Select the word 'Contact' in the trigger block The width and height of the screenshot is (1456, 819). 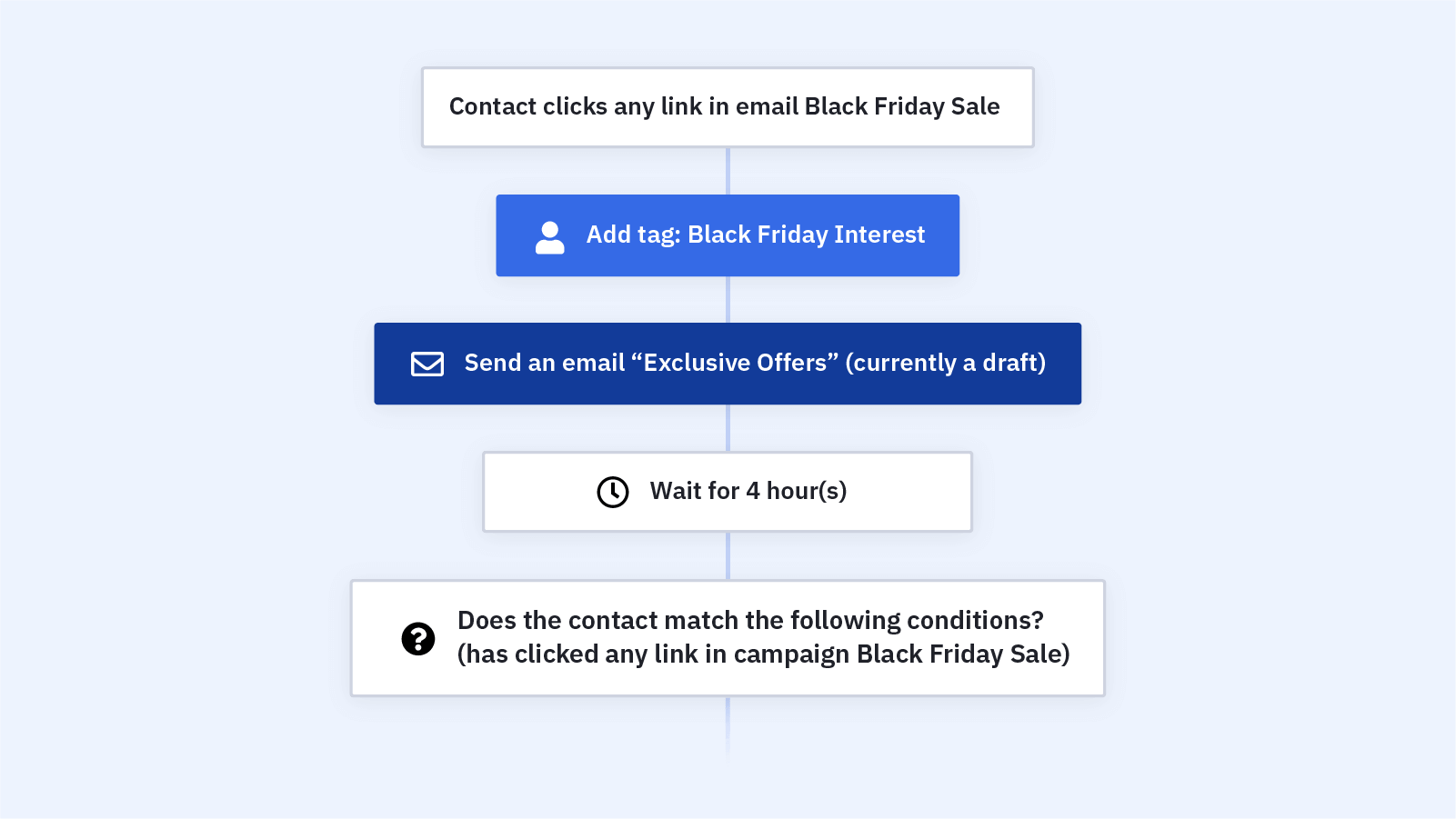click(493, 106)
